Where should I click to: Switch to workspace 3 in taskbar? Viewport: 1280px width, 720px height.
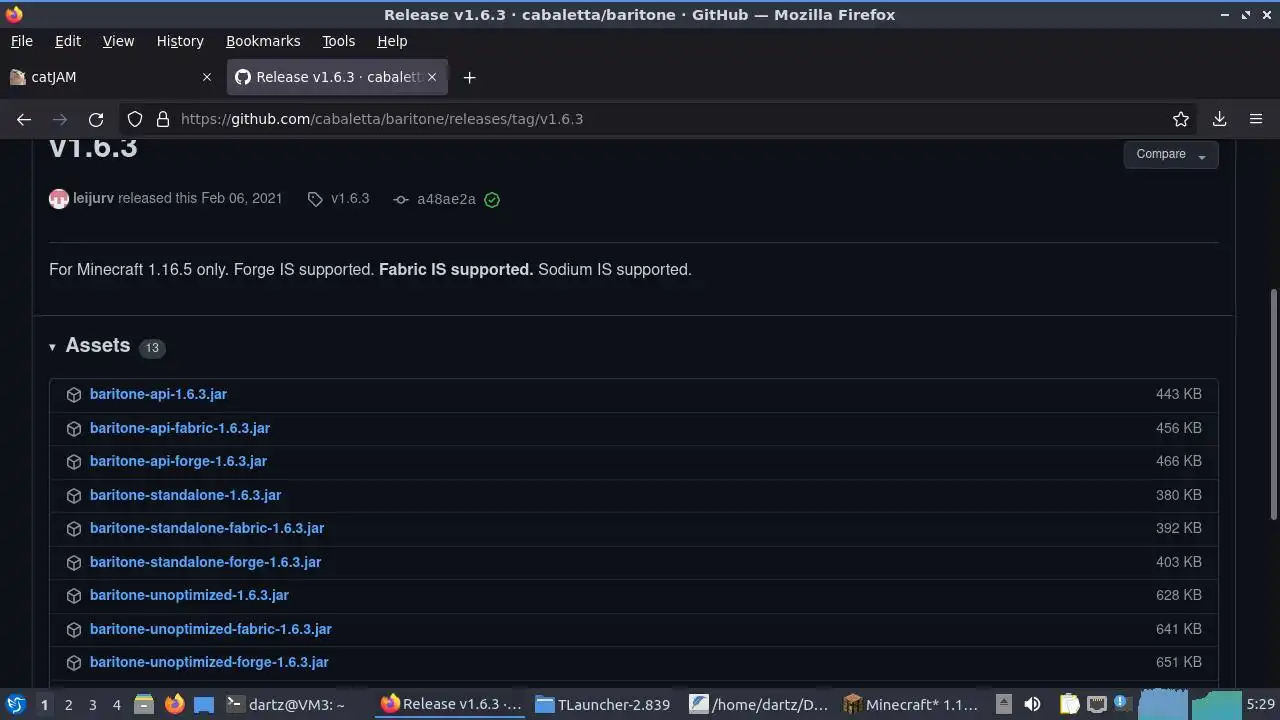[92, 705]
